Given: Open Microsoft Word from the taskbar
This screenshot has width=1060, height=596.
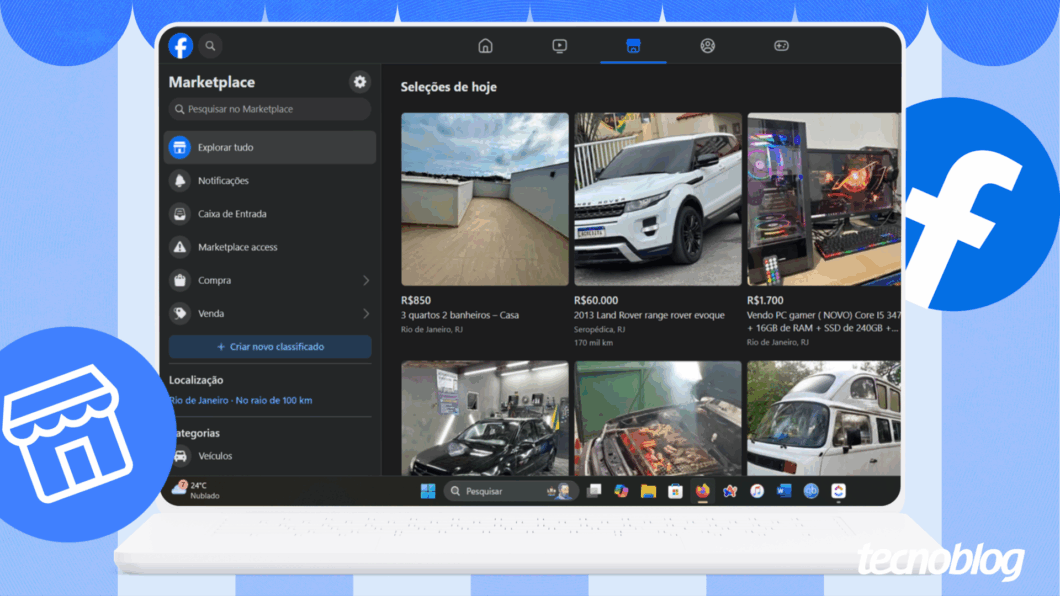Looking at the screenshot, I should [x=784, y=491].
